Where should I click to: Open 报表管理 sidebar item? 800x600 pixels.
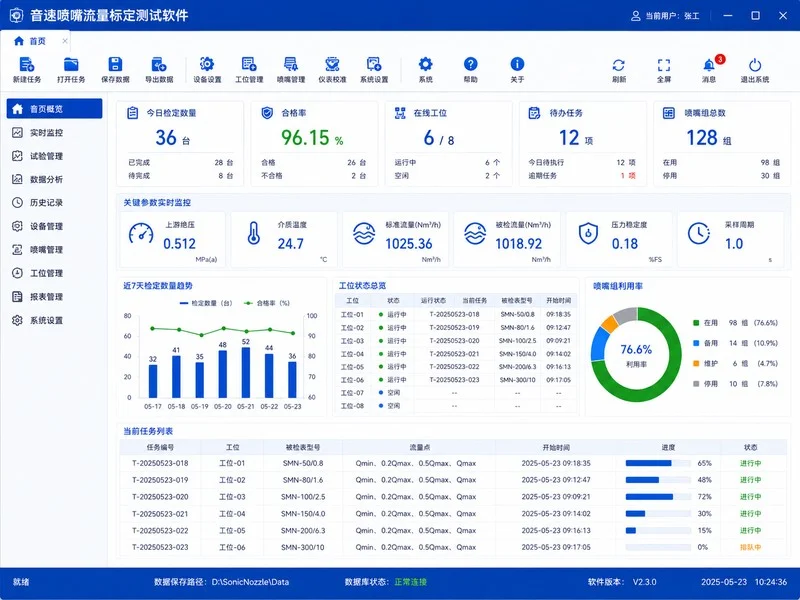[x=54, y=296]
